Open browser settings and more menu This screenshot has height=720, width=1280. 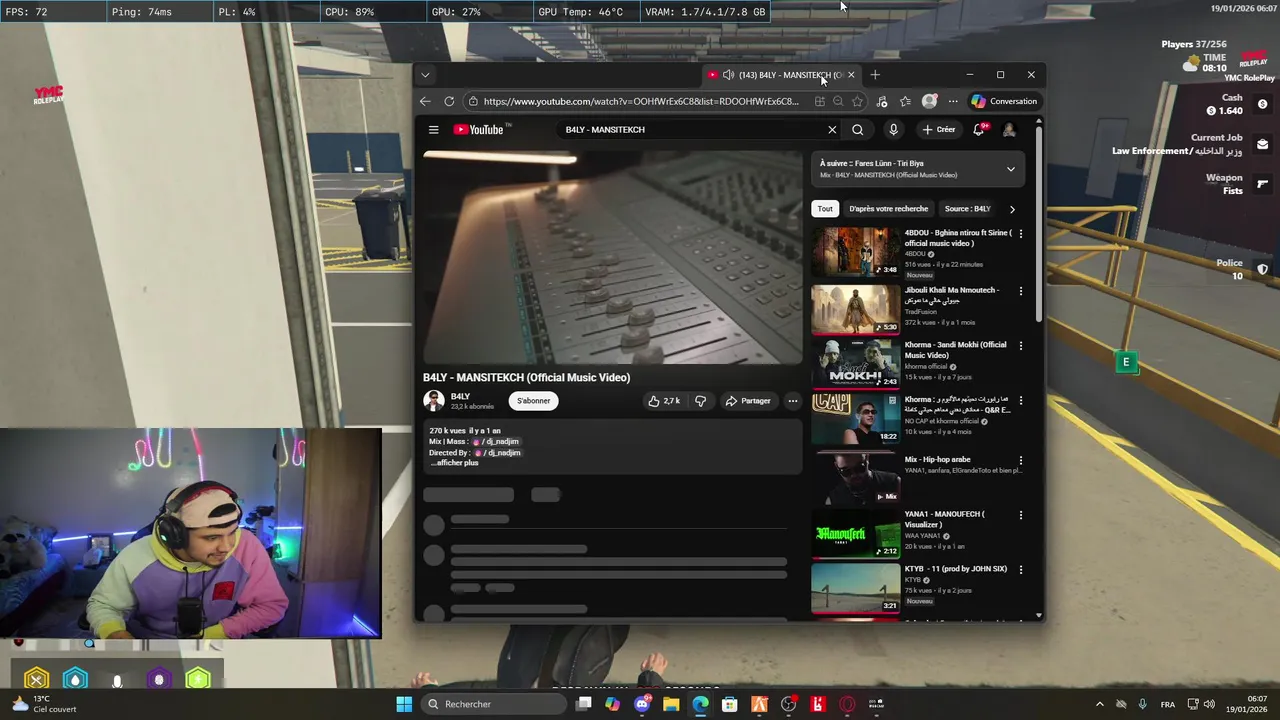point(953,101)
